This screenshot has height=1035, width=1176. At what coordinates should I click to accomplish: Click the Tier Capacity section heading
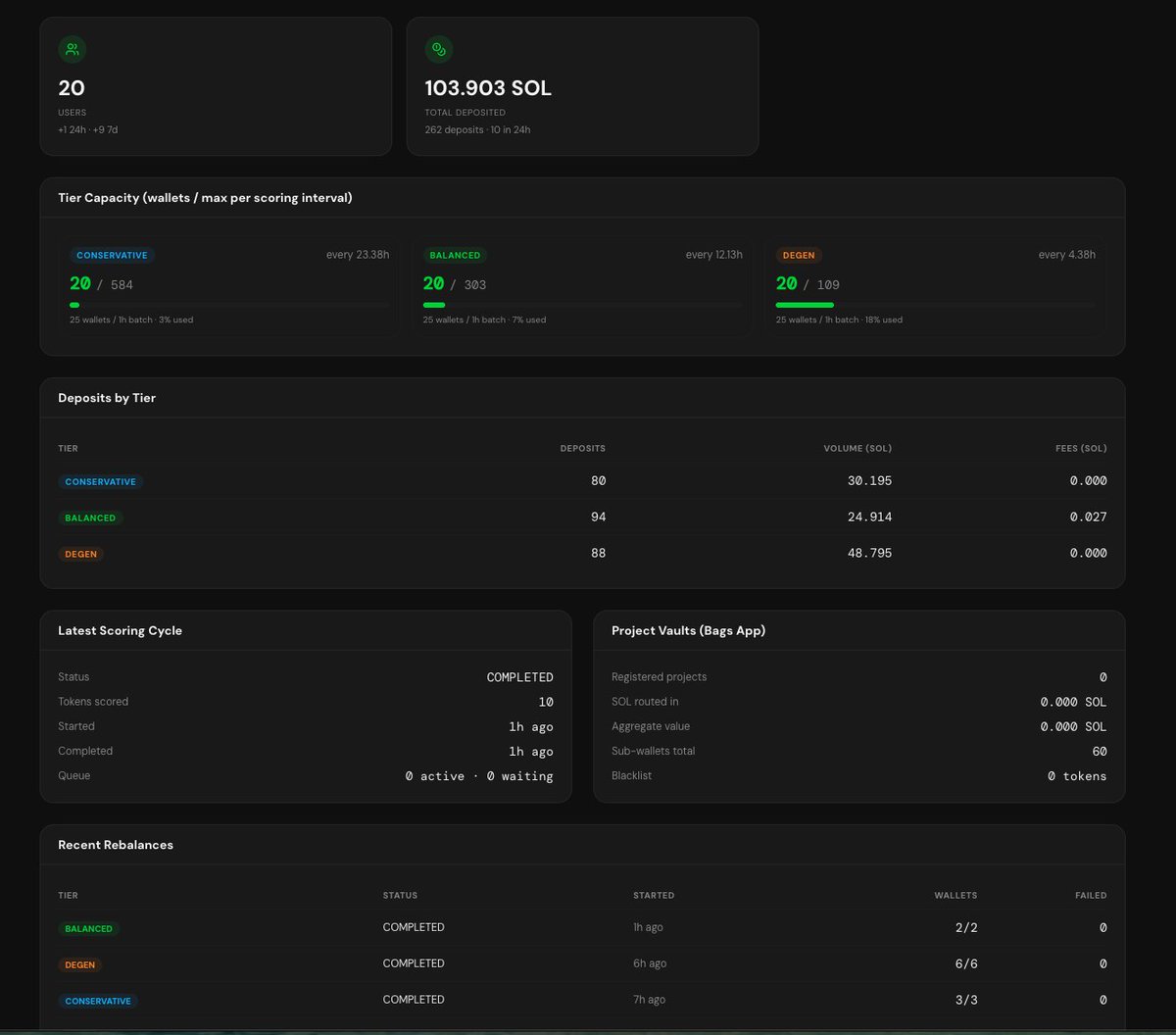click(205, 198)
